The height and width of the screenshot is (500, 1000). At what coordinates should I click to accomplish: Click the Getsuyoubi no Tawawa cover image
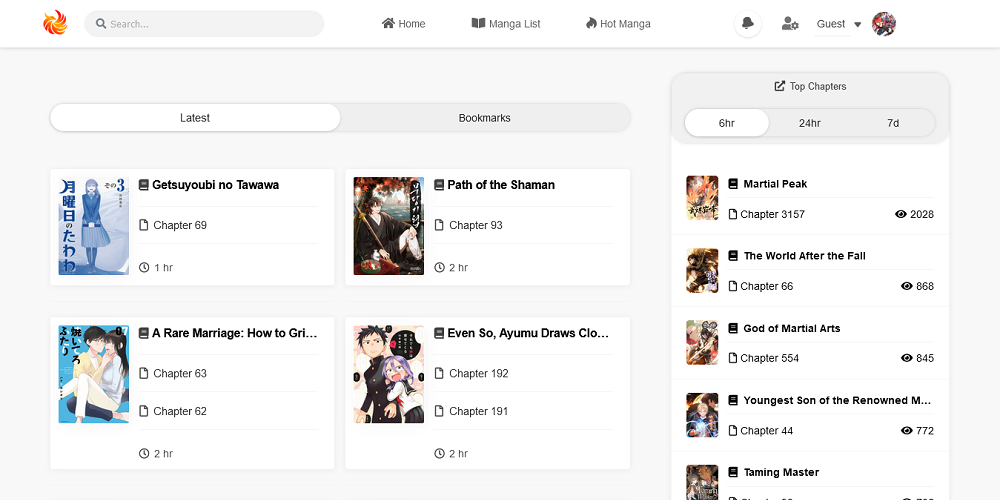click(x=94, y=226)
